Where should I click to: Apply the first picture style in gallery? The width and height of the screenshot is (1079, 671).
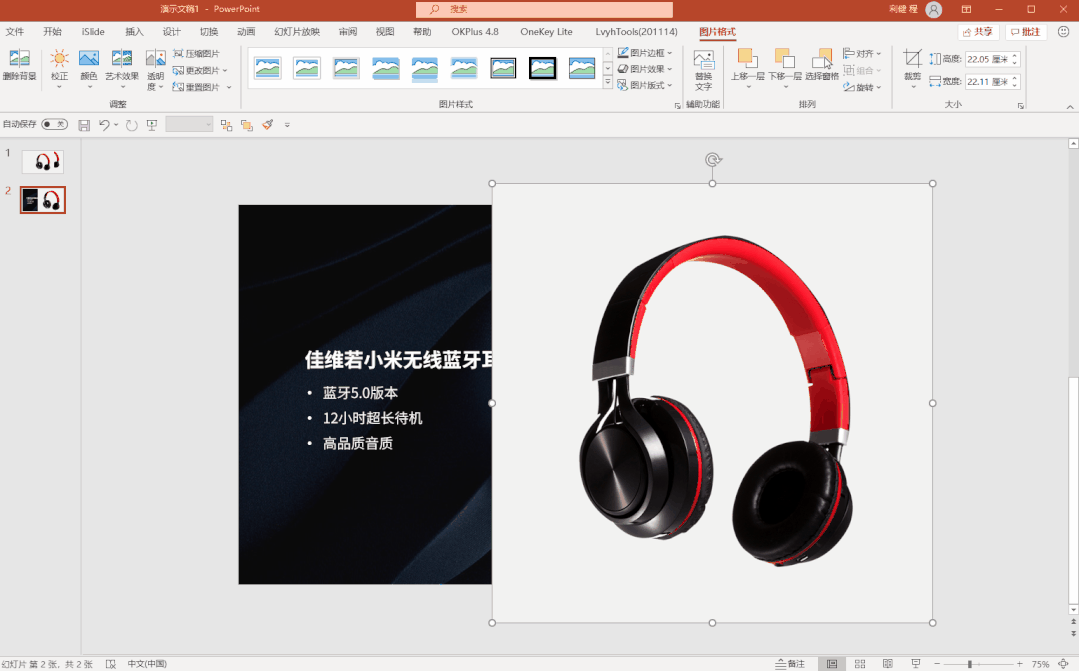pyautogui.click(x=268, y=68)
